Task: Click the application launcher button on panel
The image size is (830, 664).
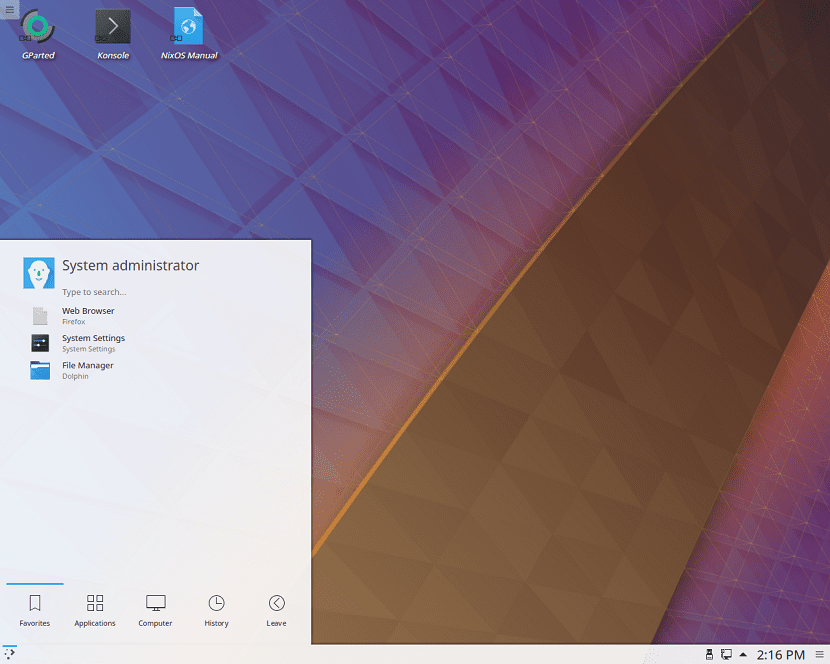Action: click(x=10, y=654)
